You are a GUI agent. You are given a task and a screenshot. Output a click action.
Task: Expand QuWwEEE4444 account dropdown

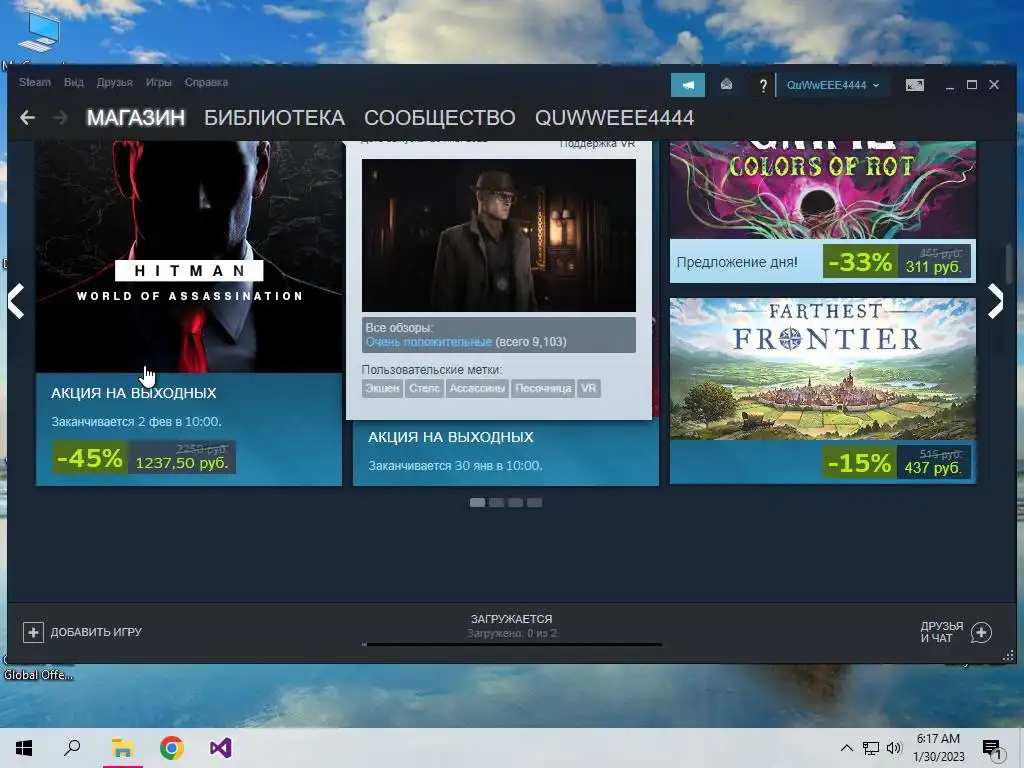pyautogui.click(x=833, y=86)
